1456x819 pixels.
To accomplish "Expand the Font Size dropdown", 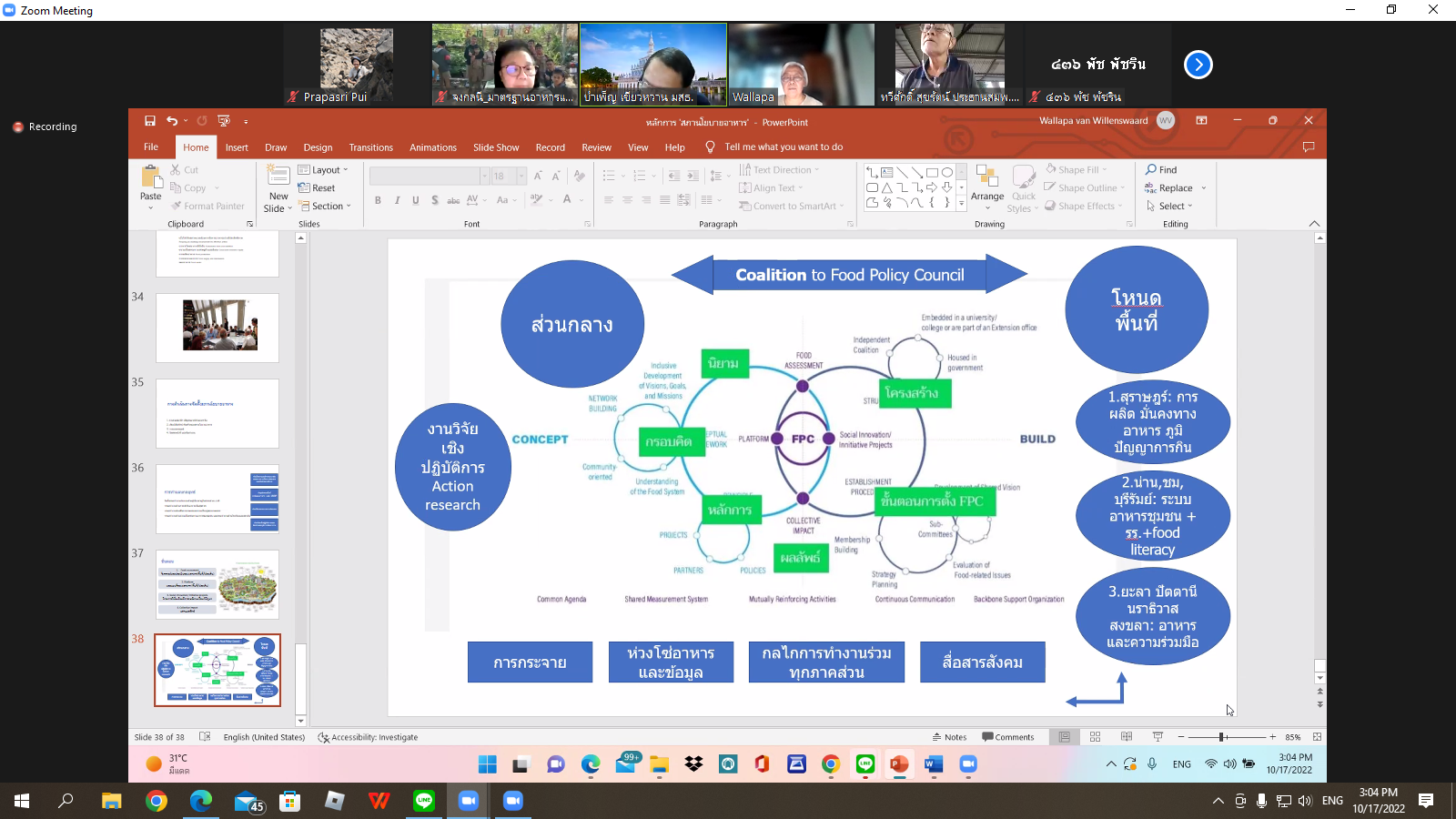I will (x=521, y=175).
